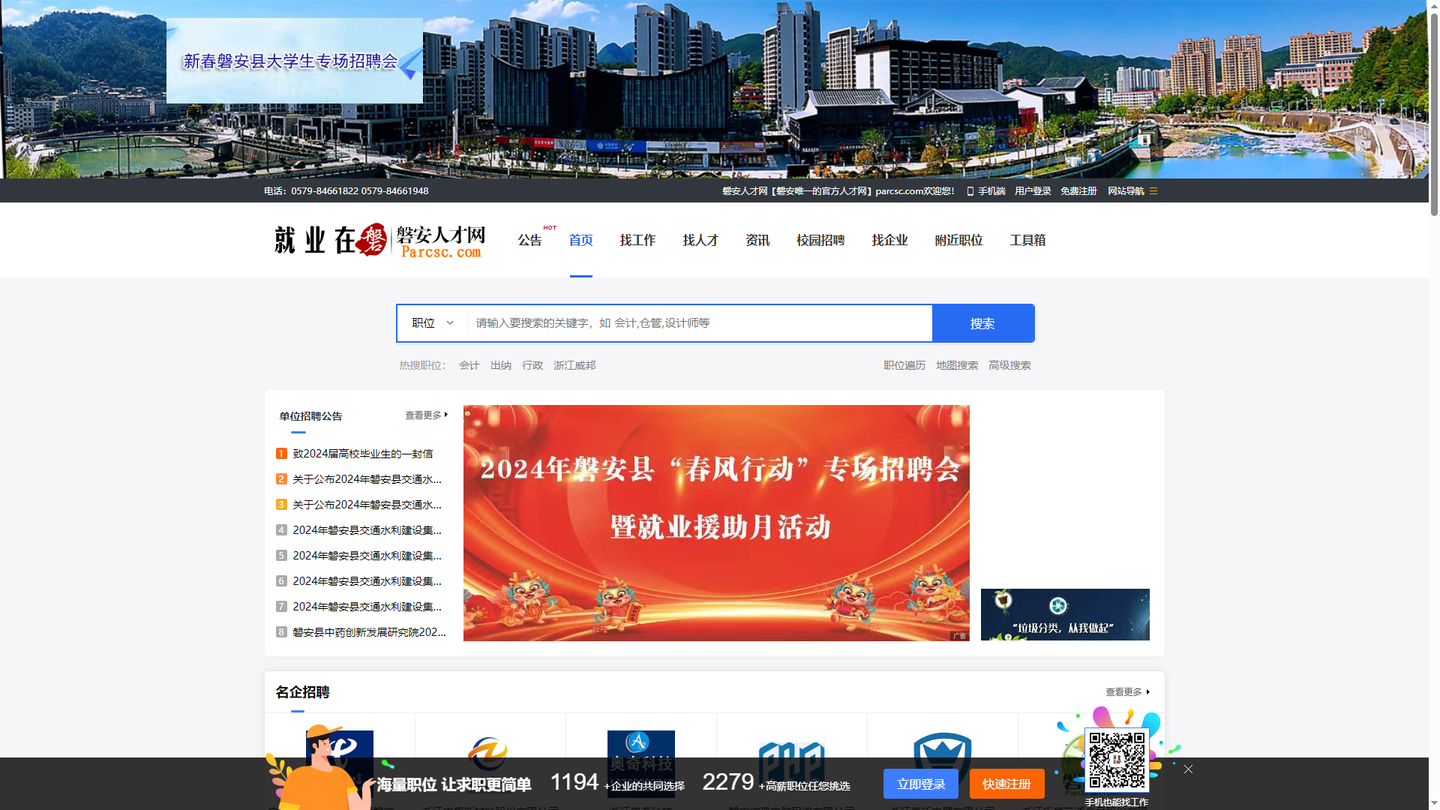1440x810 pixels.
Task: Open announcement number 7 in the list
Action: 367,607
